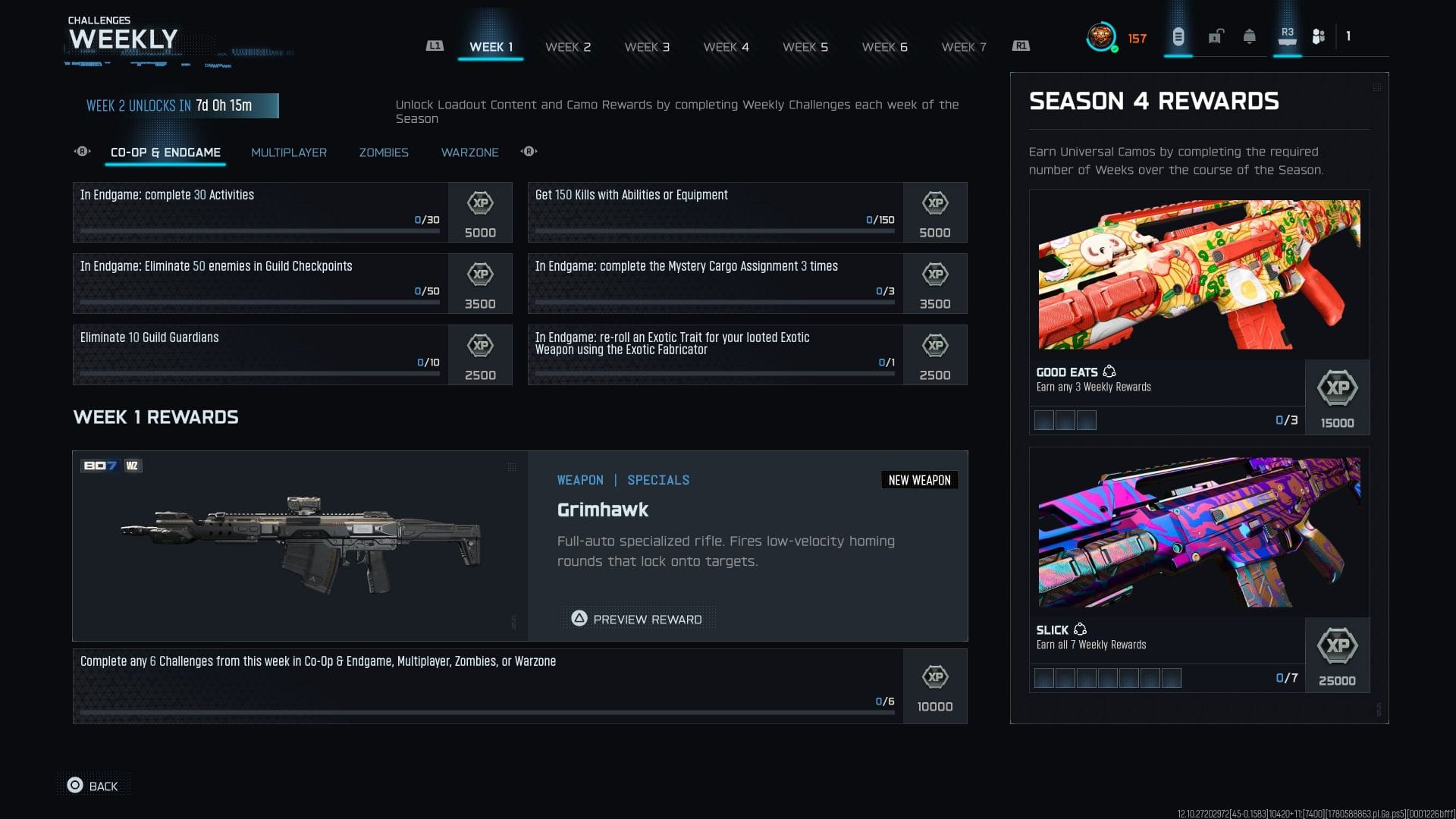Click progress bar of 30 Activities challenge
This screenshot has height=819, width=1456.
260,231
